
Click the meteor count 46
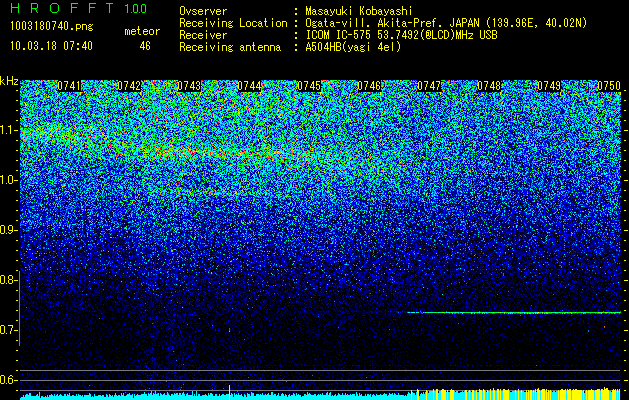145,46
